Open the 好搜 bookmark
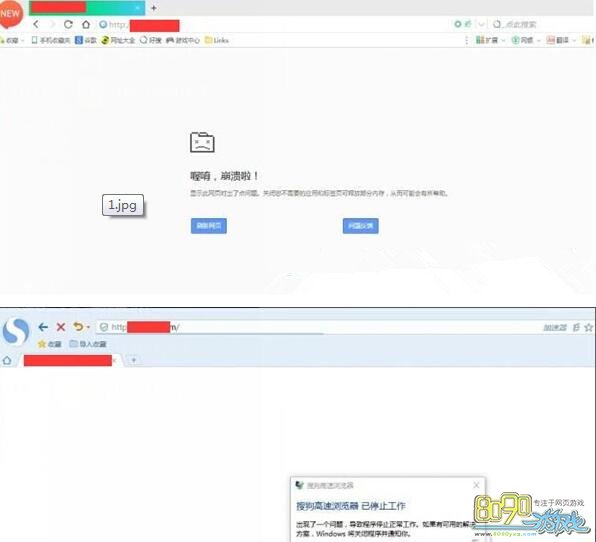This screenshot has width=596, height=542. point(151,40)
